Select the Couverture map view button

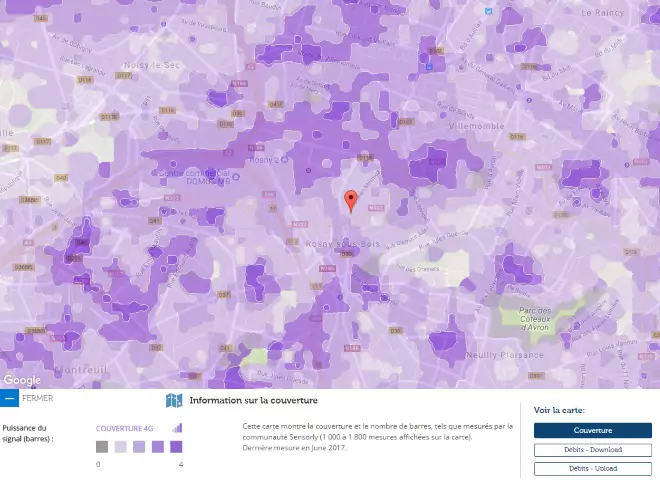[x=593, y=430]
